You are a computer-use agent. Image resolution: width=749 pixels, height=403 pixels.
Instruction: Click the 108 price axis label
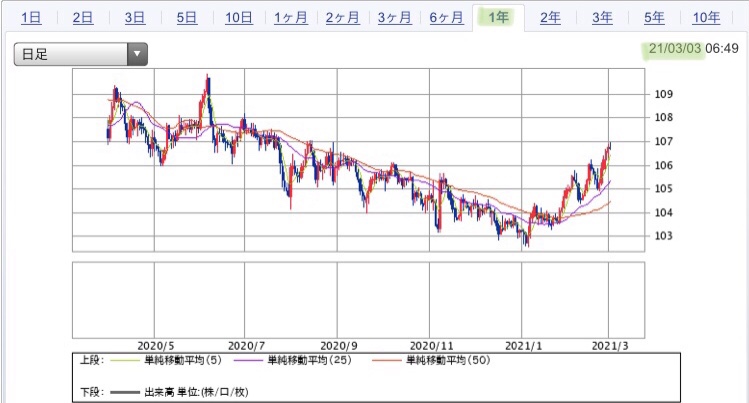pyautogui.click(x=663, y=117)
